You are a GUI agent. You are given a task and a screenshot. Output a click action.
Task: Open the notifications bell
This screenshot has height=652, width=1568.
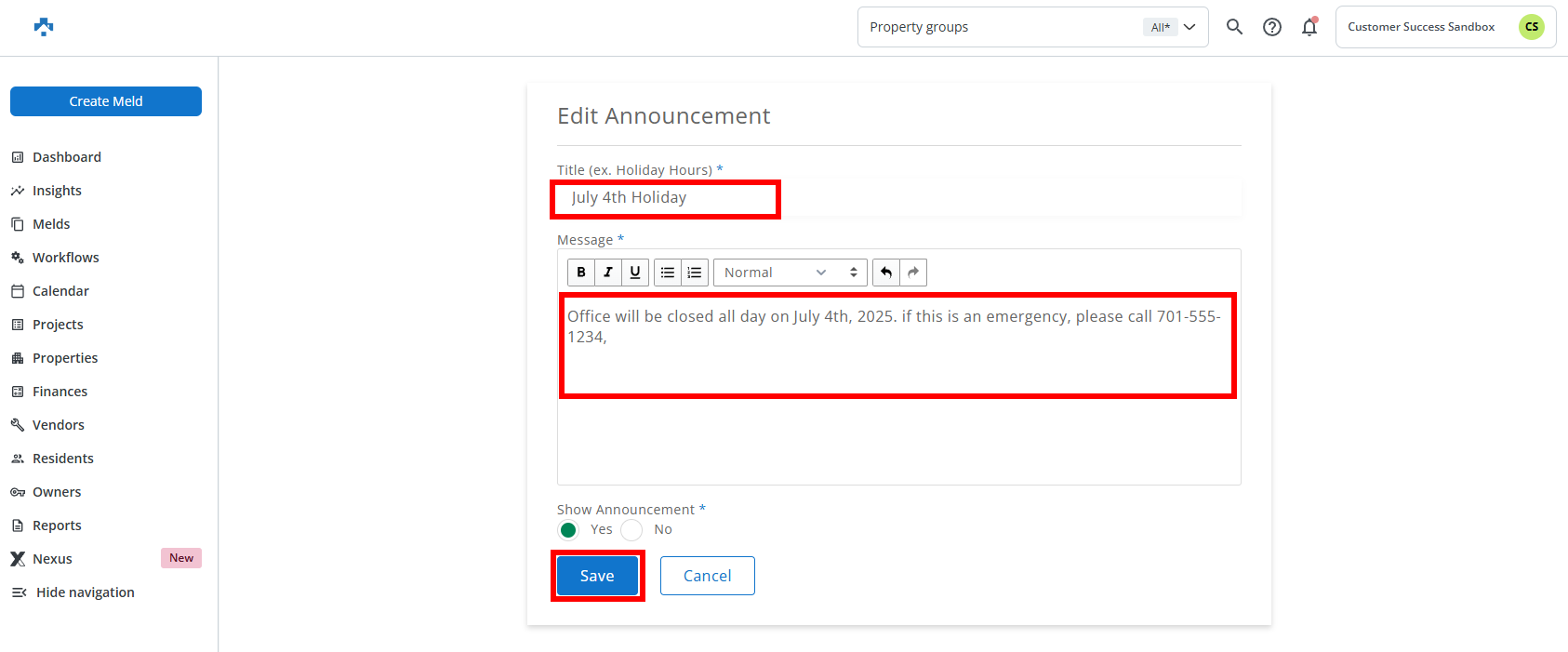[x=1309, y=27]
